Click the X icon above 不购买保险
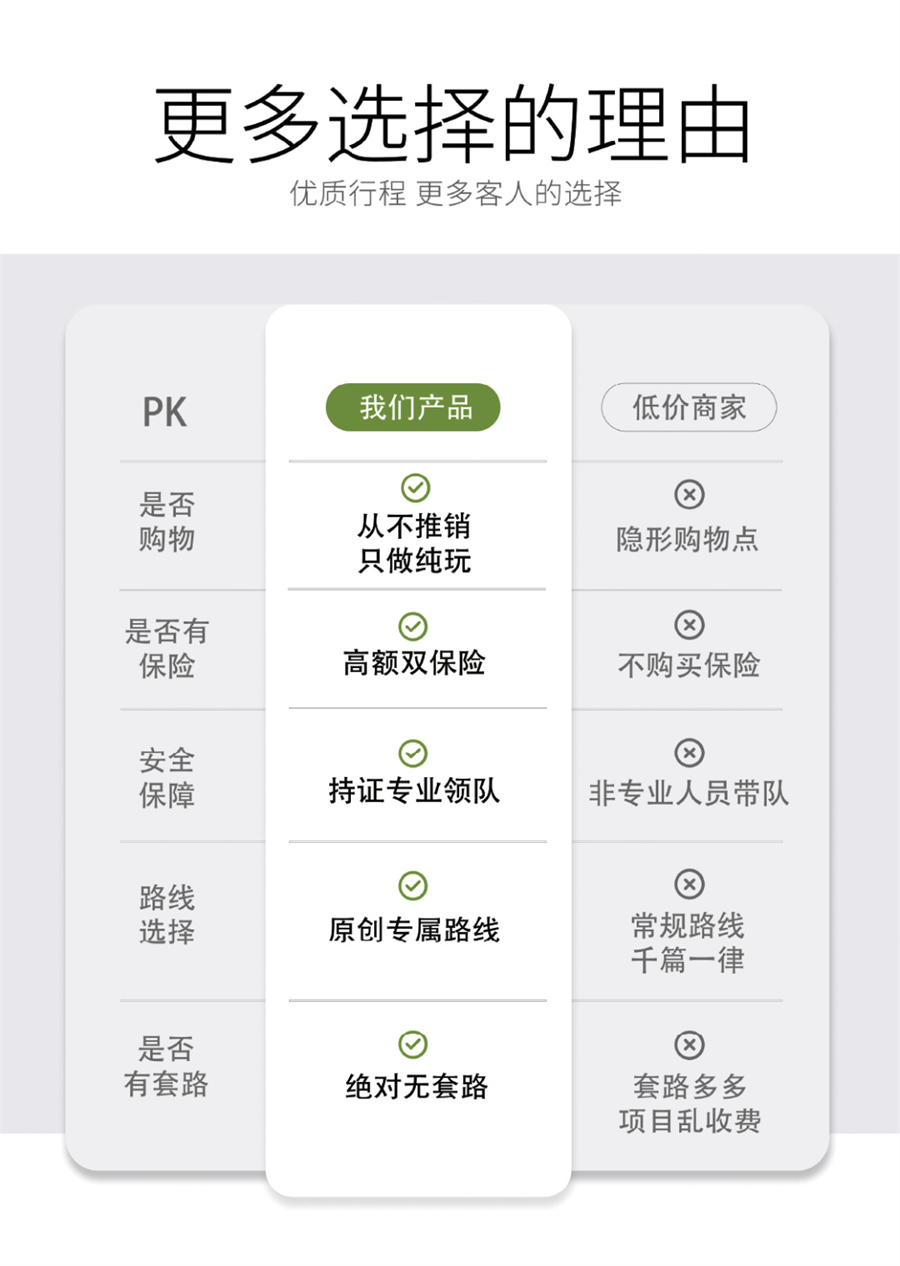This screenshot has height=1266, width=900. (x=688, y=626)
